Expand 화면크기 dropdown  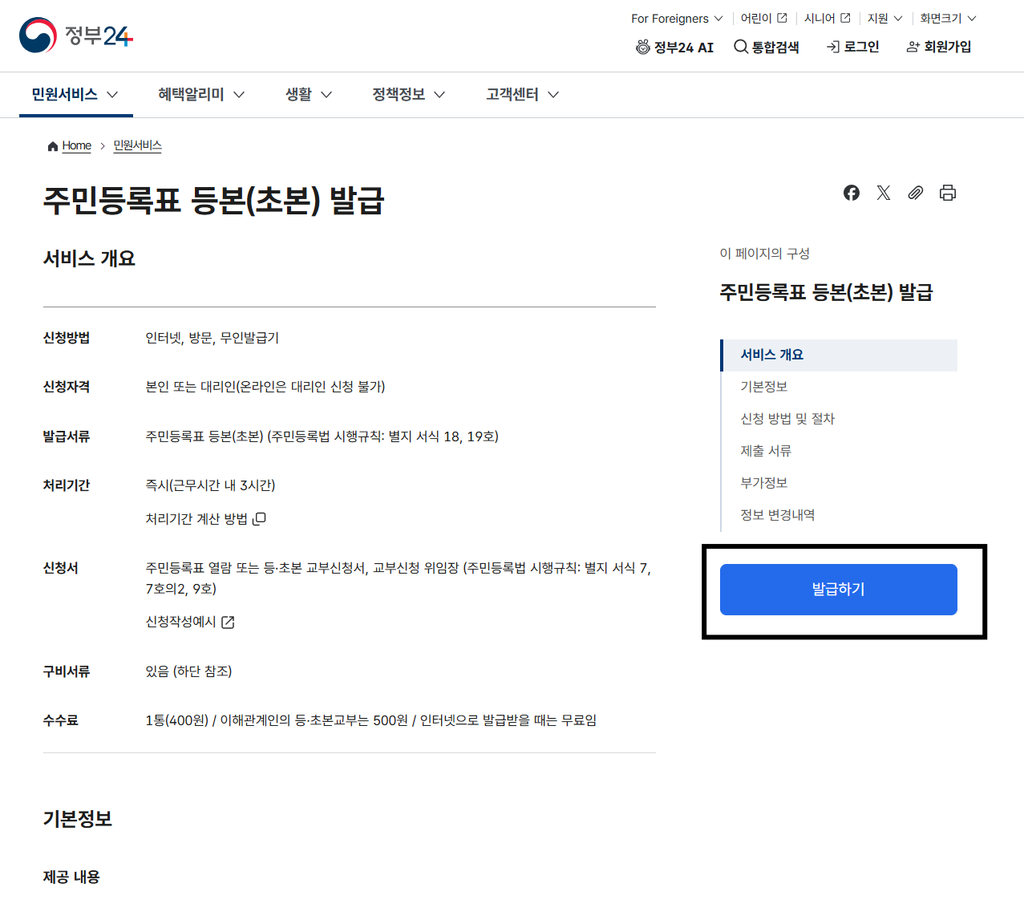[948, 18]
